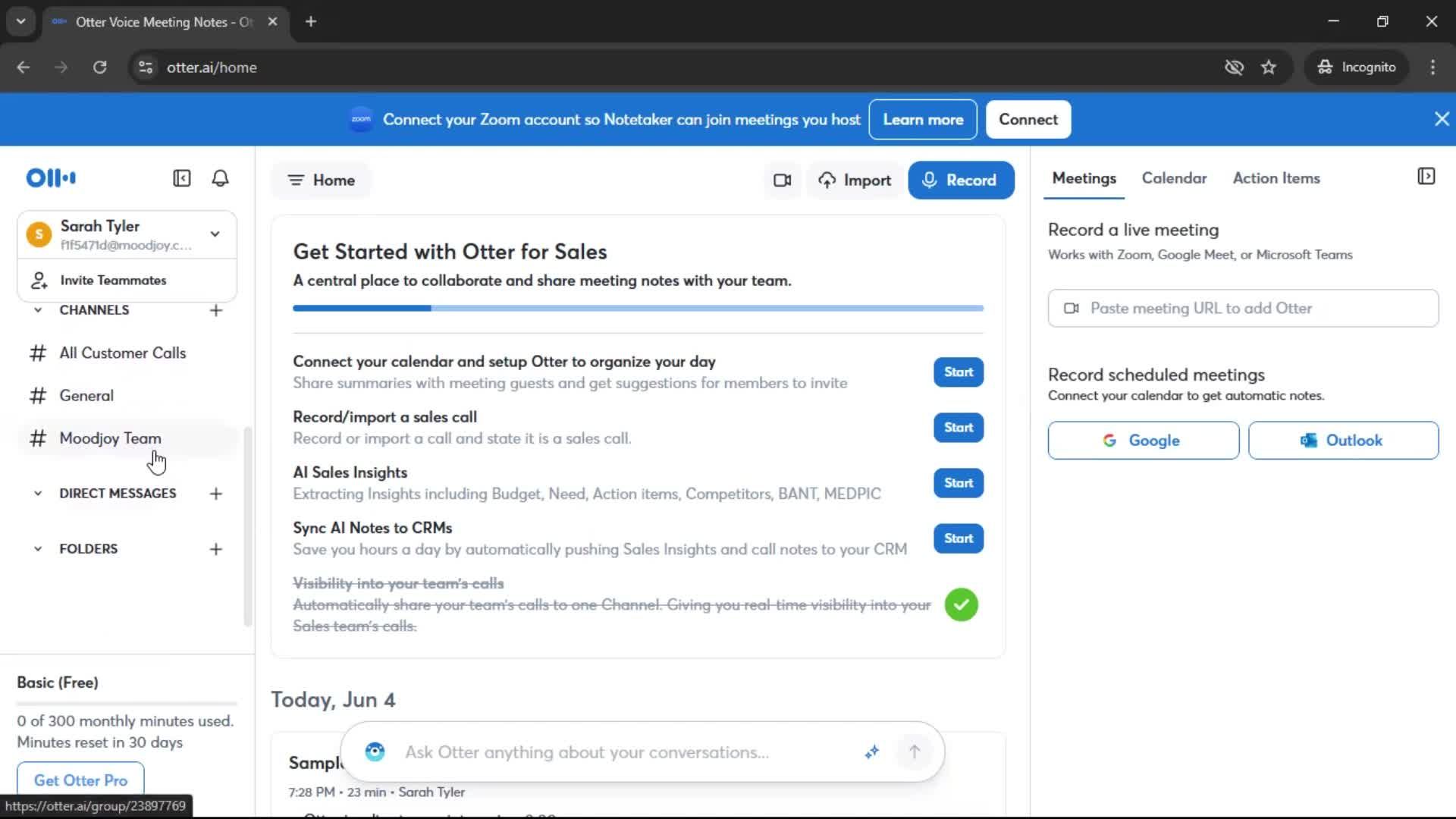The height and width of the screenshot is (819, 1456).
Task: Open a new browser tab
Action: point(311,21)
